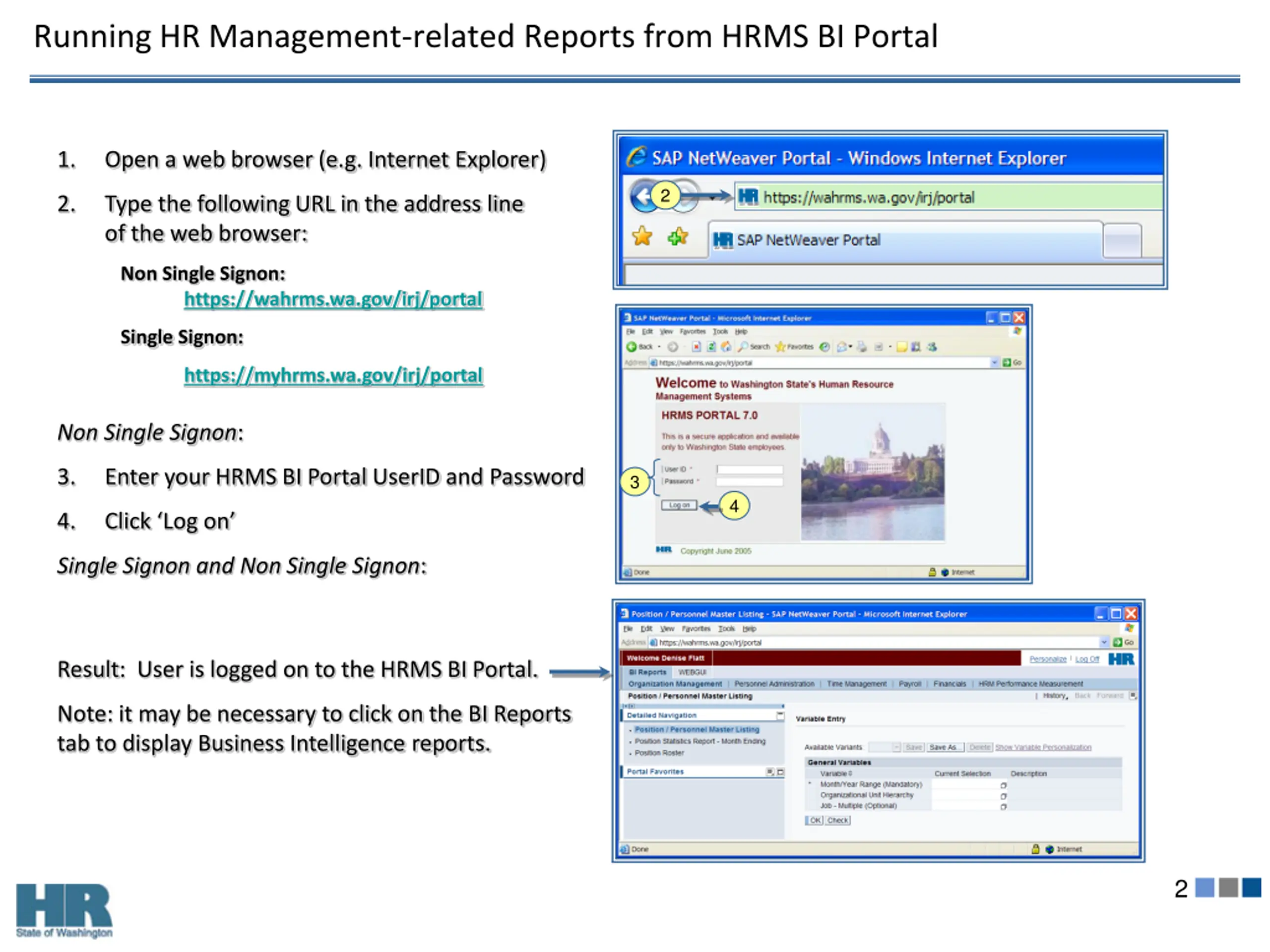Open the myhrms.wa.gov Single Signon link
The width and height of the screenshot is (1270, 952).
(333, 375)
